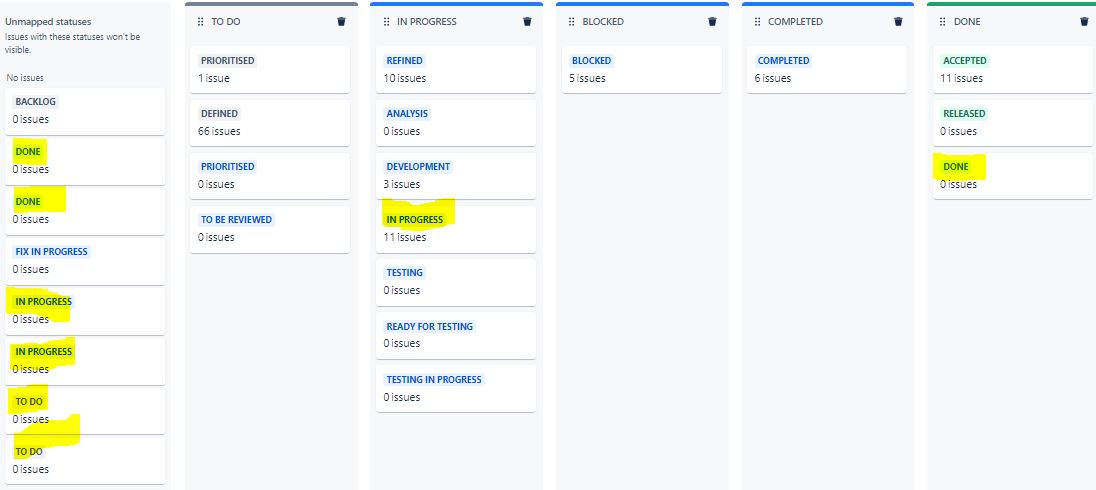Select the DEVELOPMENT status with 3 issues
The image size is (1096, 490).
[456, 175]
